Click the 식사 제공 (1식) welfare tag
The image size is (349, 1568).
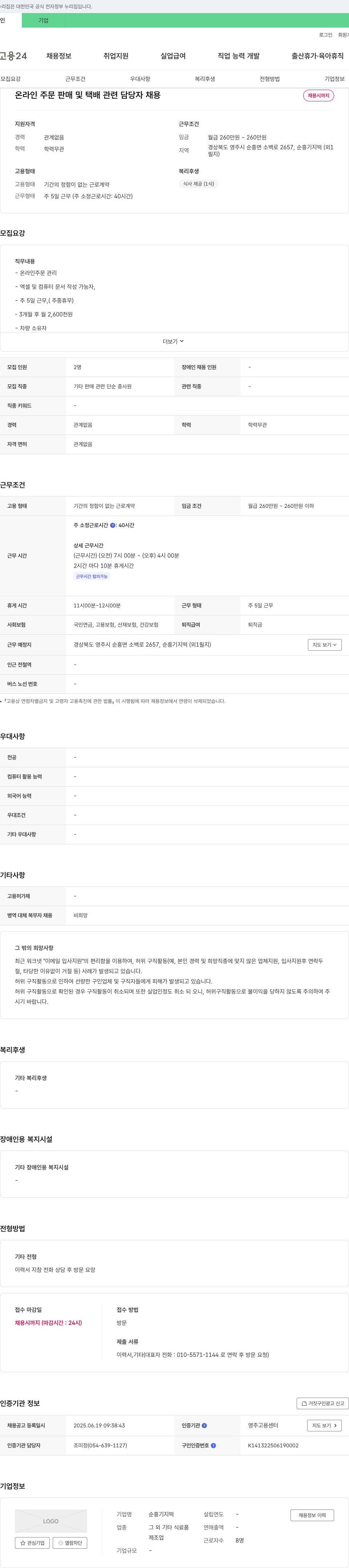point(198,184)
